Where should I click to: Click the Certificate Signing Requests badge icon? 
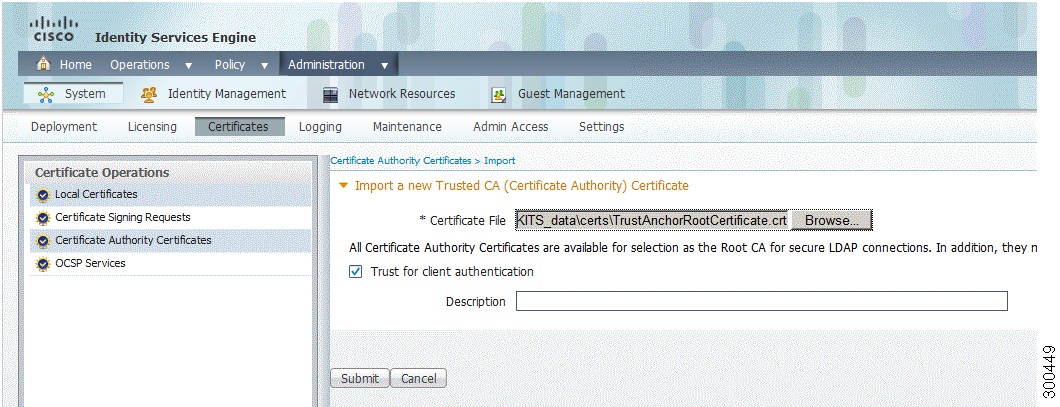click(x=44, y=218)
